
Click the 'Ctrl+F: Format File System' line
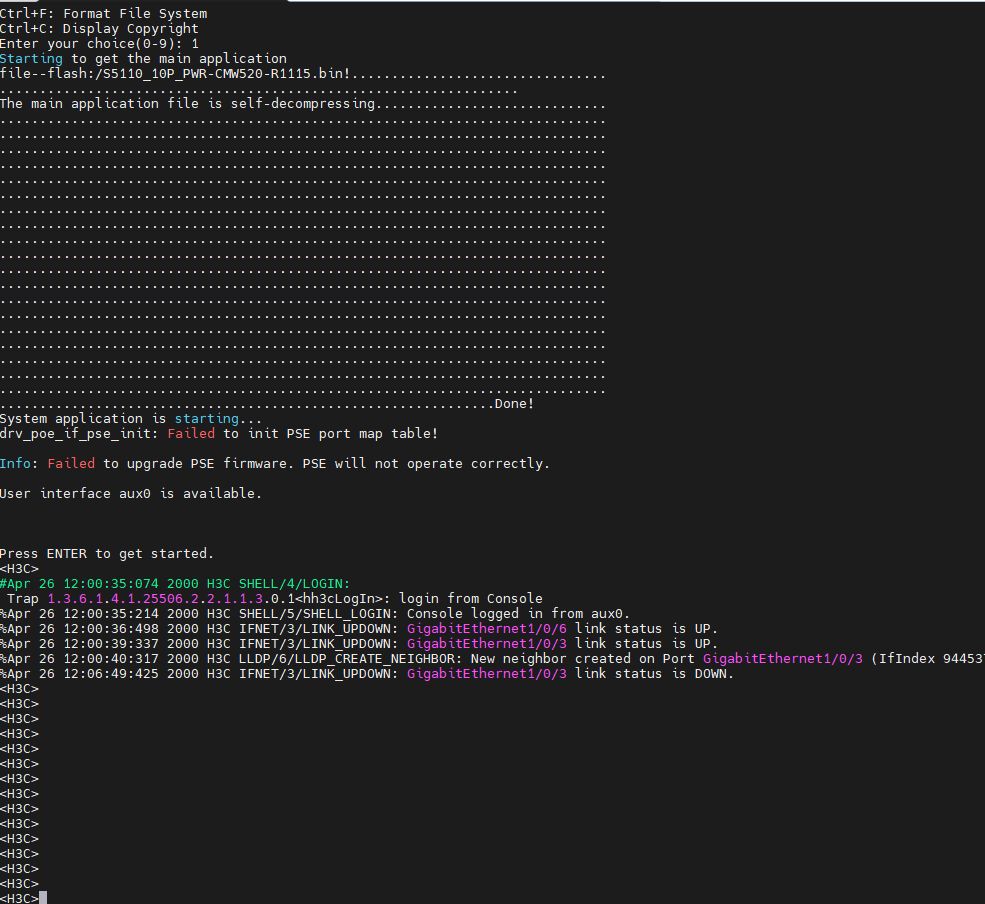coord(103,14)
